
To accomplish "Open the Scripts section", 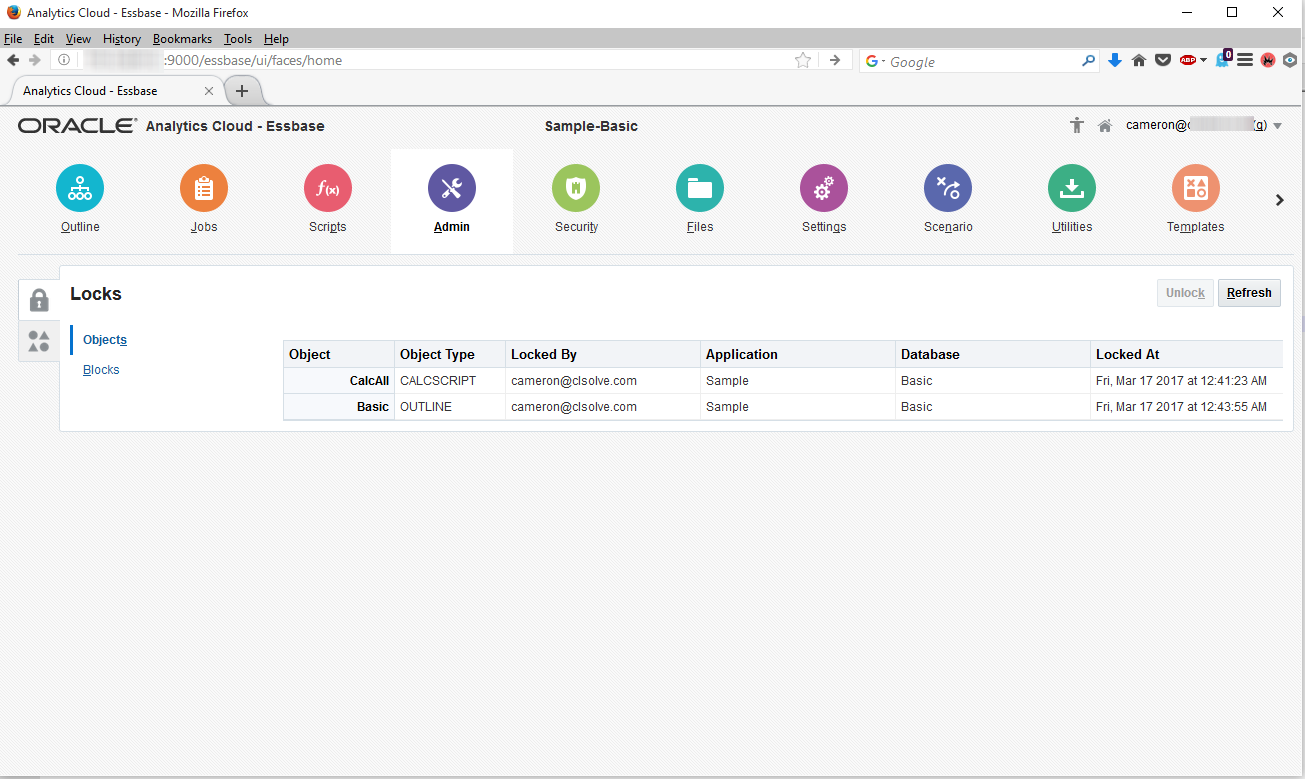I will [328, 199].
